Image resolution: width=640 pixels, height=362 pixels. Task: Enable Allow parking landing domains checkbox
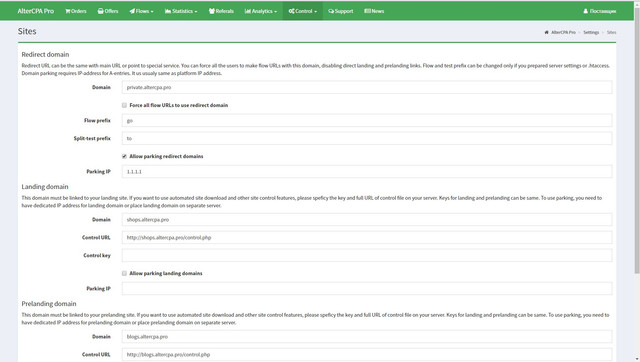coord(124,273)
